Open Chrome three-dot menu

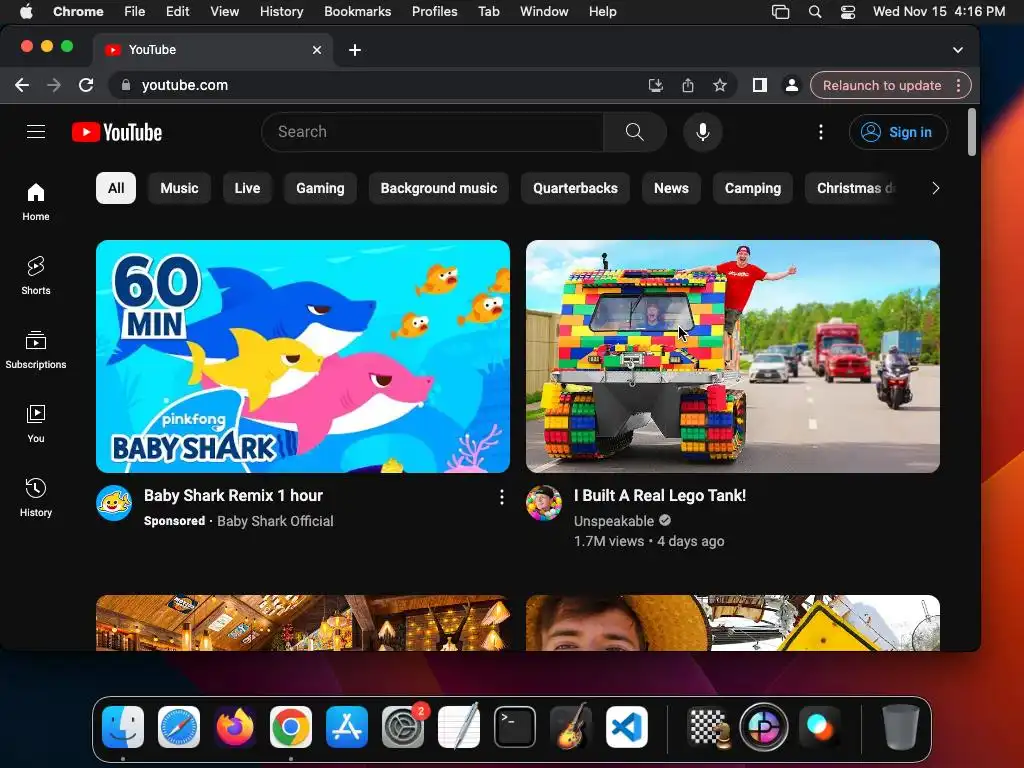pyautogui.click(x=958, y=86)
